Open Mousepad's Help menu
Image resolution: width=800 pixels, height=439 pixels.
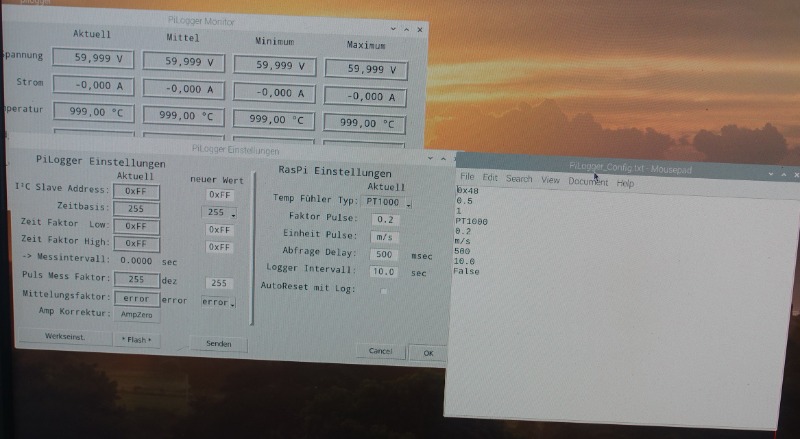pos(626,184)
